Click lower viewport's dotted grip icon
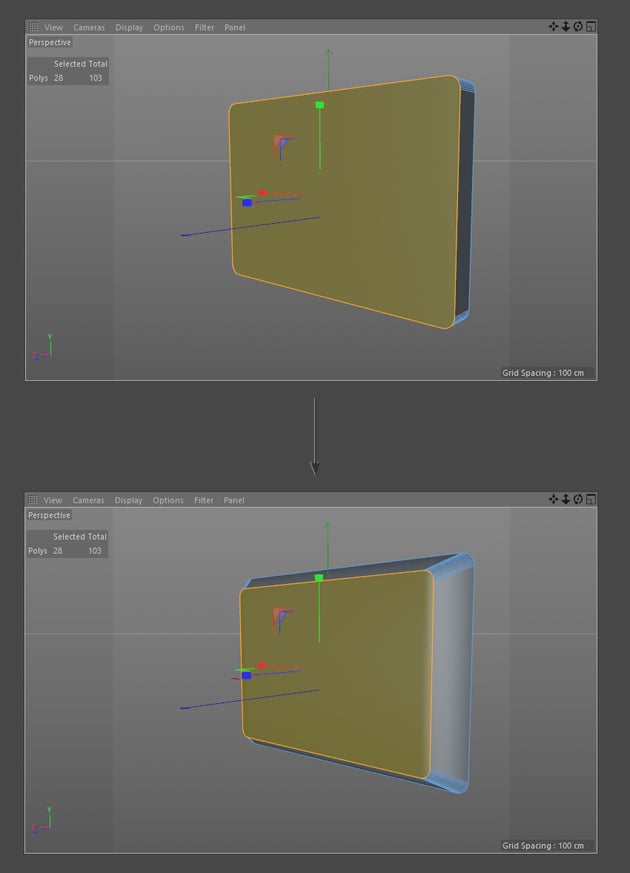 point(33,499)
